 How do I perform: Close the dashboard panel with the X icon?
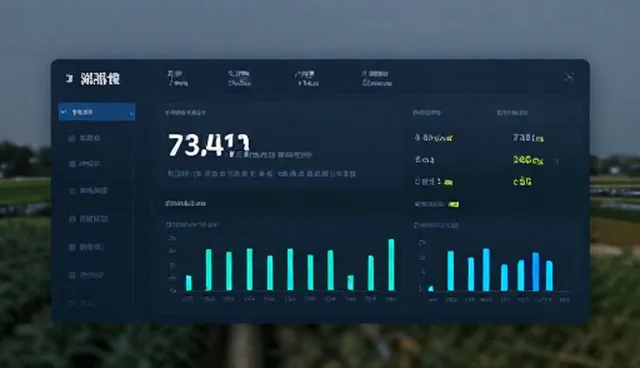pyautogui.click(x=569, y=77)
